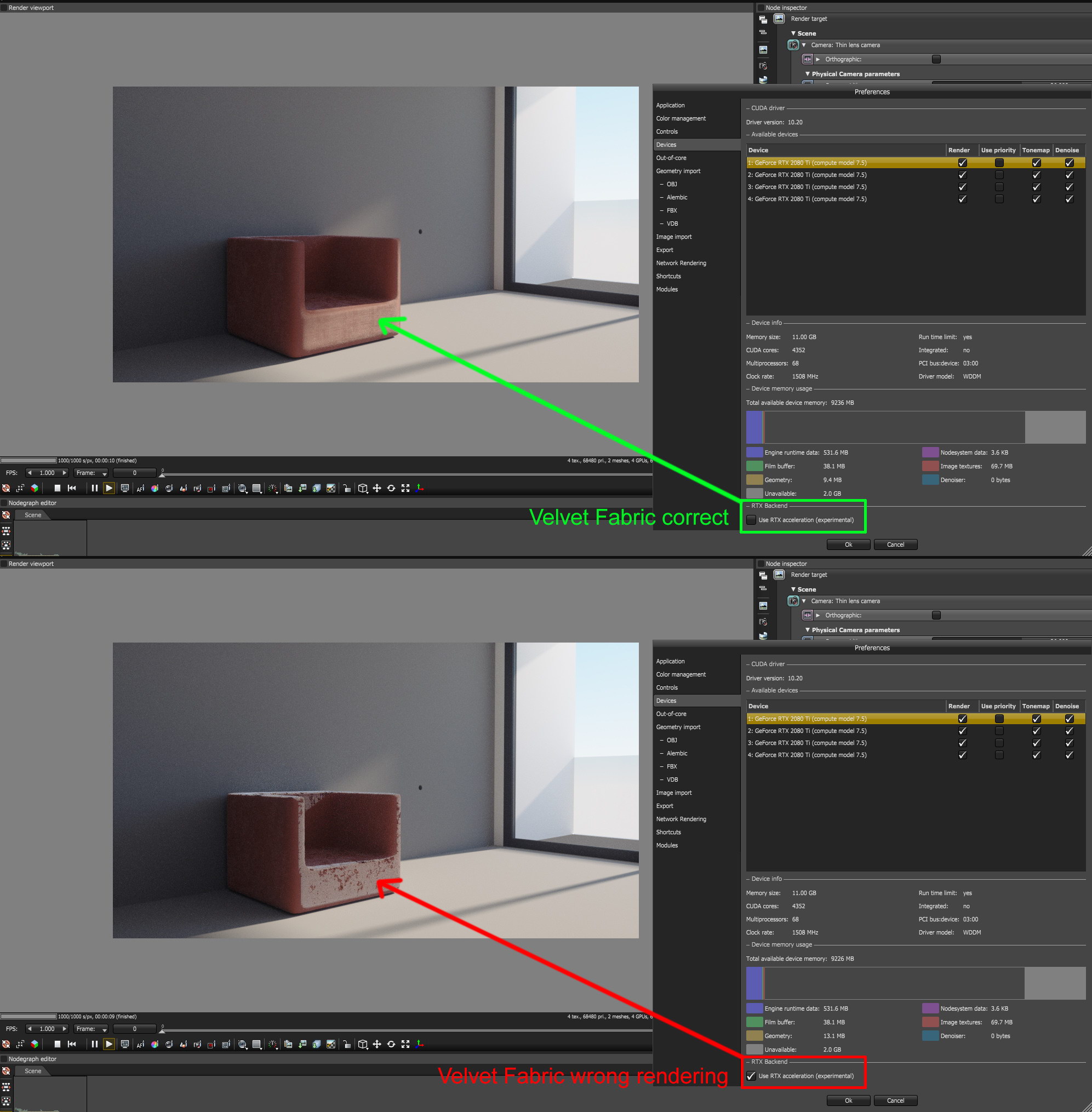Select the white balance picker icon in lower toolbar
Screen dimensions: 1092x1112
click(155, 1044)
